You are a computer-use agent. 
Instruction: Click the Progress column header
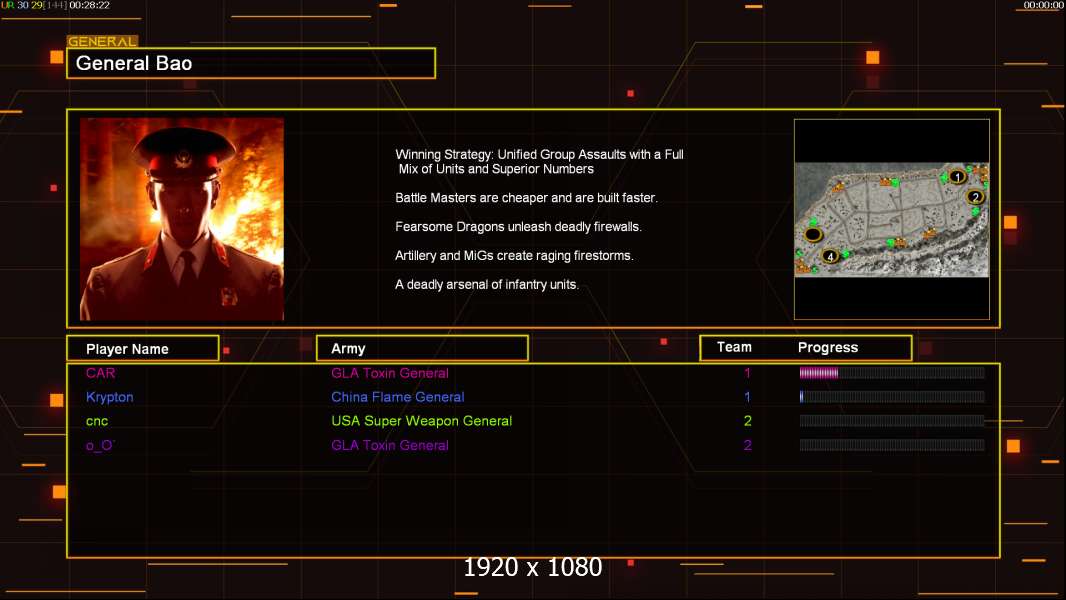827,347
